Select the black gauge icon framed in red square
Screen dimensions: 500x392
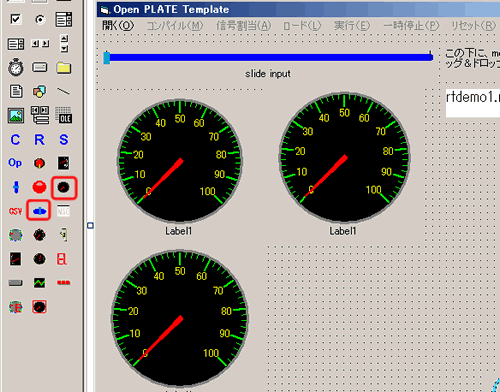tap(39, 307)
